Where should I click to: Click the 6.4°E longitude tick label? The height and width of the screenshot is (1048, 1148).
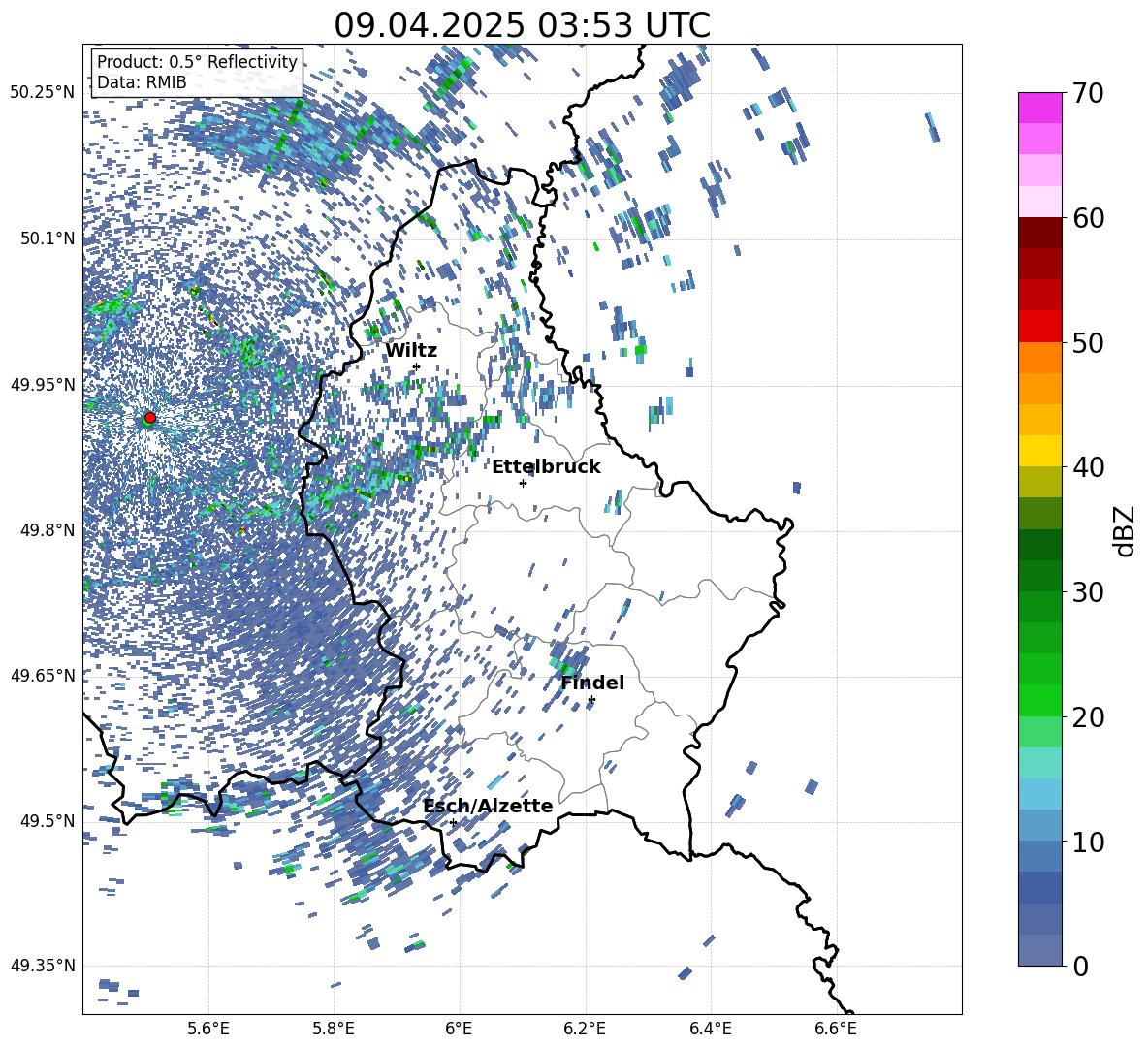pos(710,1029)
